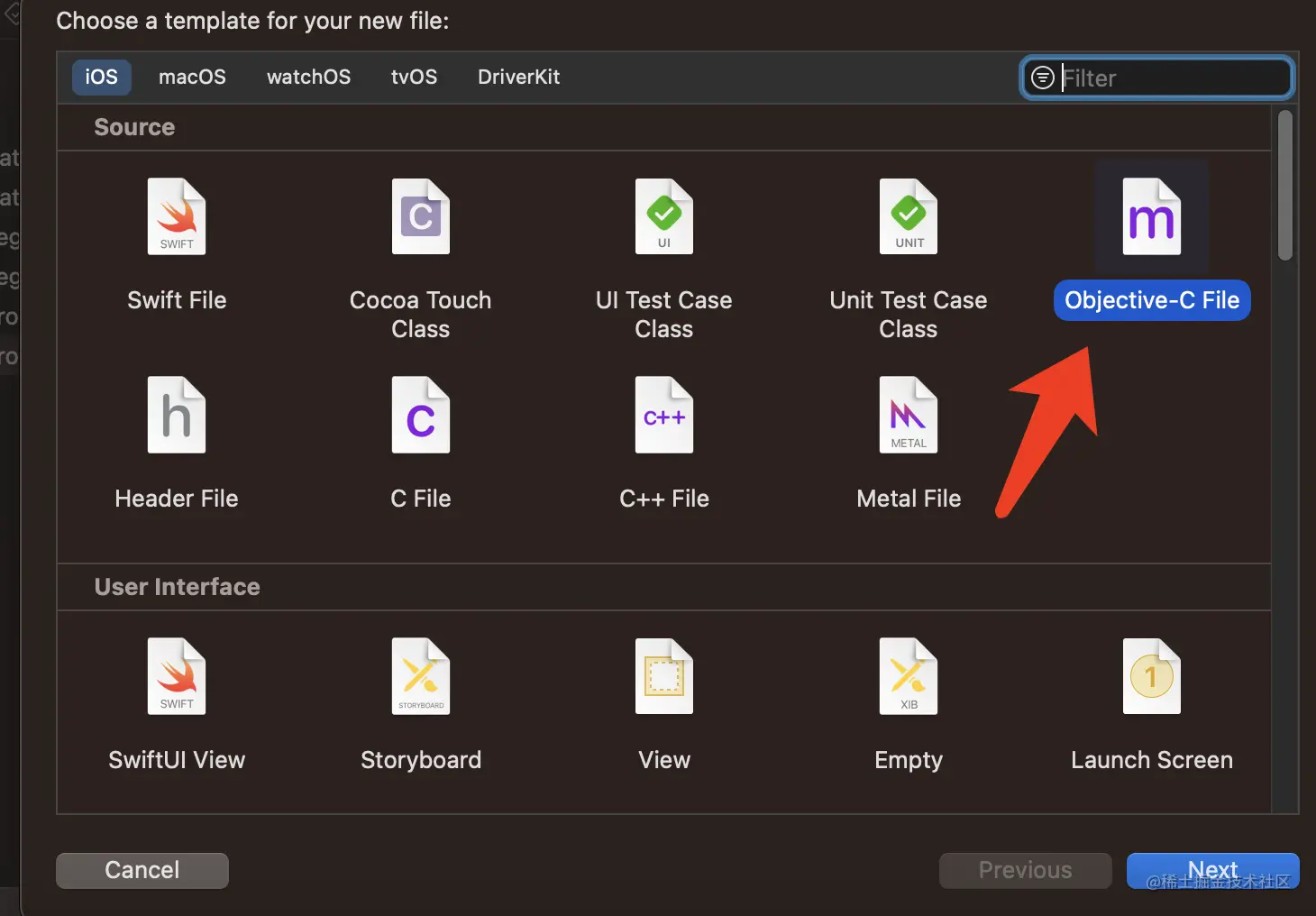Click the Storyboard label
Viewport: 1316px width, 916px height.
(421, 760)
